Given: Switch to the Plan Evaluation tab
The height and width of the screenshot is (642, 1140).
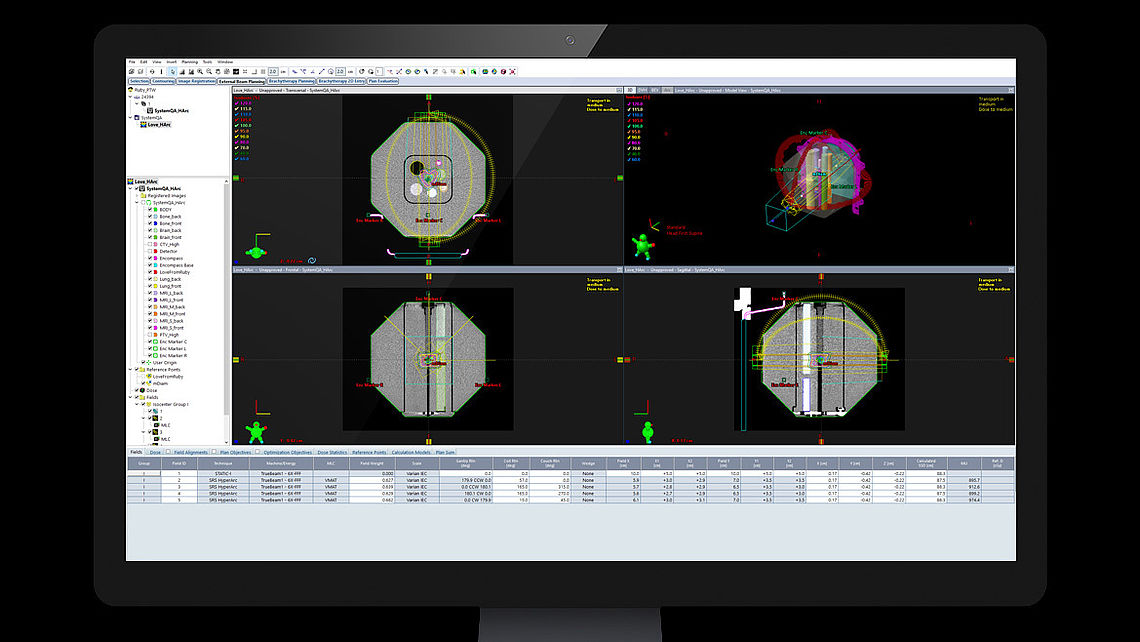Looking at the screenshot, I should [x=383, y=81].
